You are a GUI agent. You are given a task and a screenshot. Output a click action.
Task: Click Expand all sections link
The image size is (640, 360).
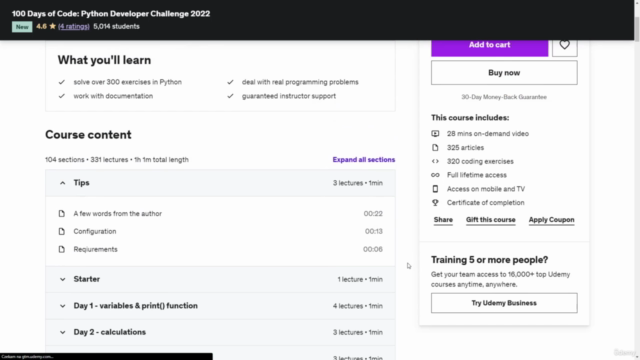point(364,160)
